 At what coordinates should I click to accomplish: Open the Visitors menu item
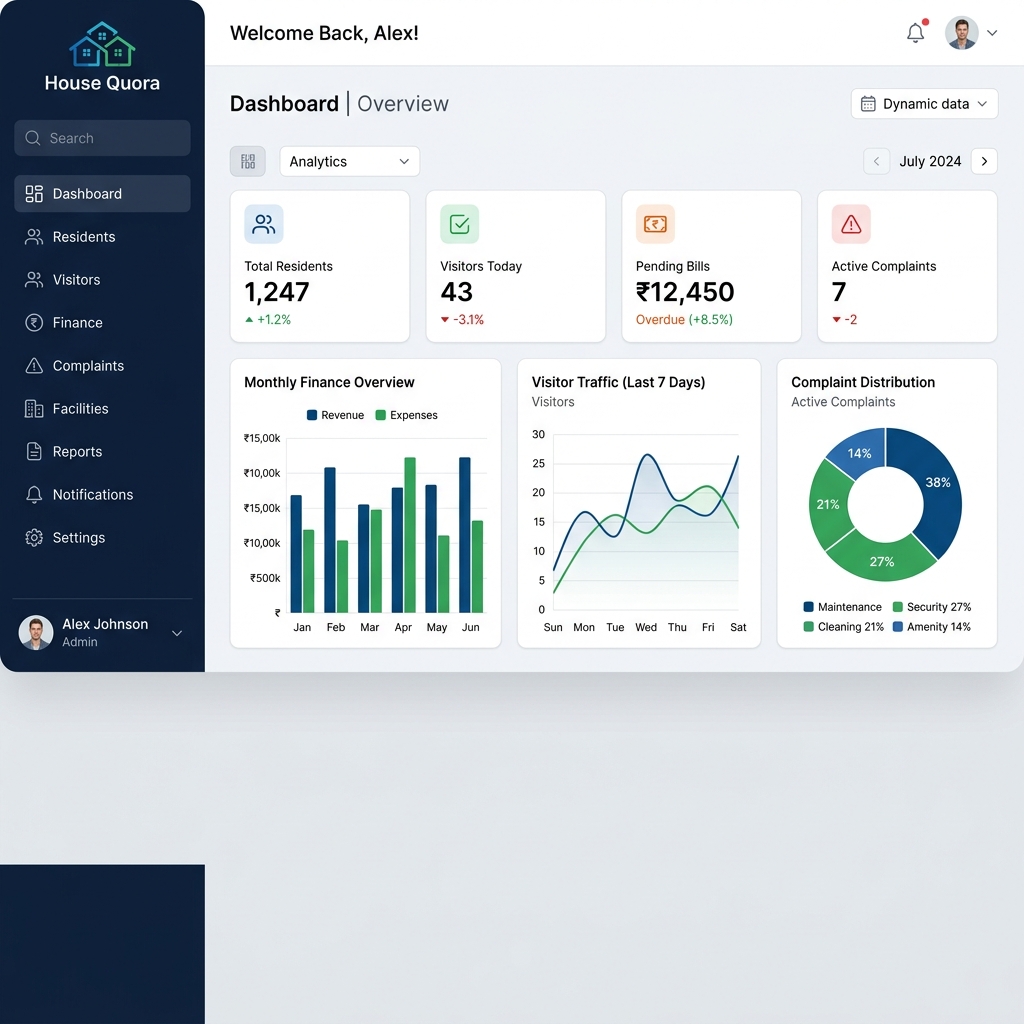click(x=103, y=280)
